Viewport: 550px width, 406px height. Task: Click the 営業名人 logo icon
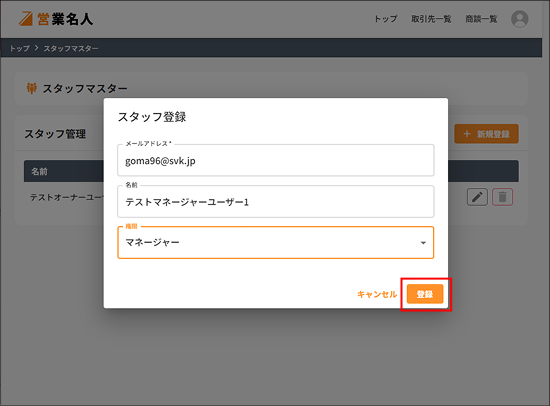(26, 19)
